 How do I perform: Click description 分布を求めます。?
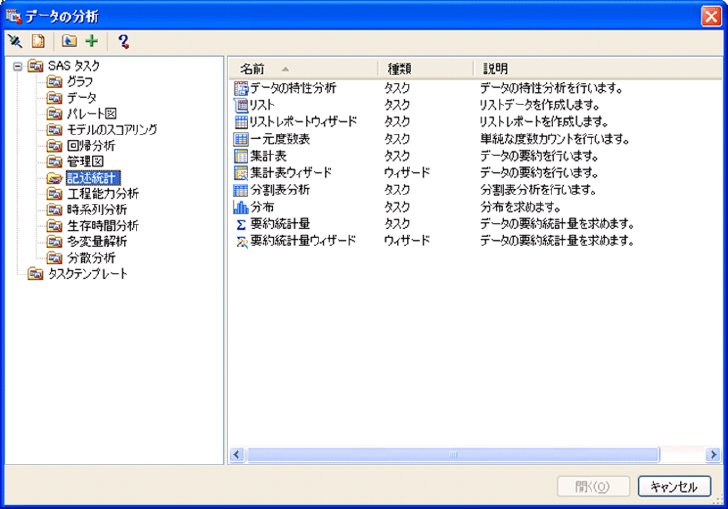coord(520,207)
